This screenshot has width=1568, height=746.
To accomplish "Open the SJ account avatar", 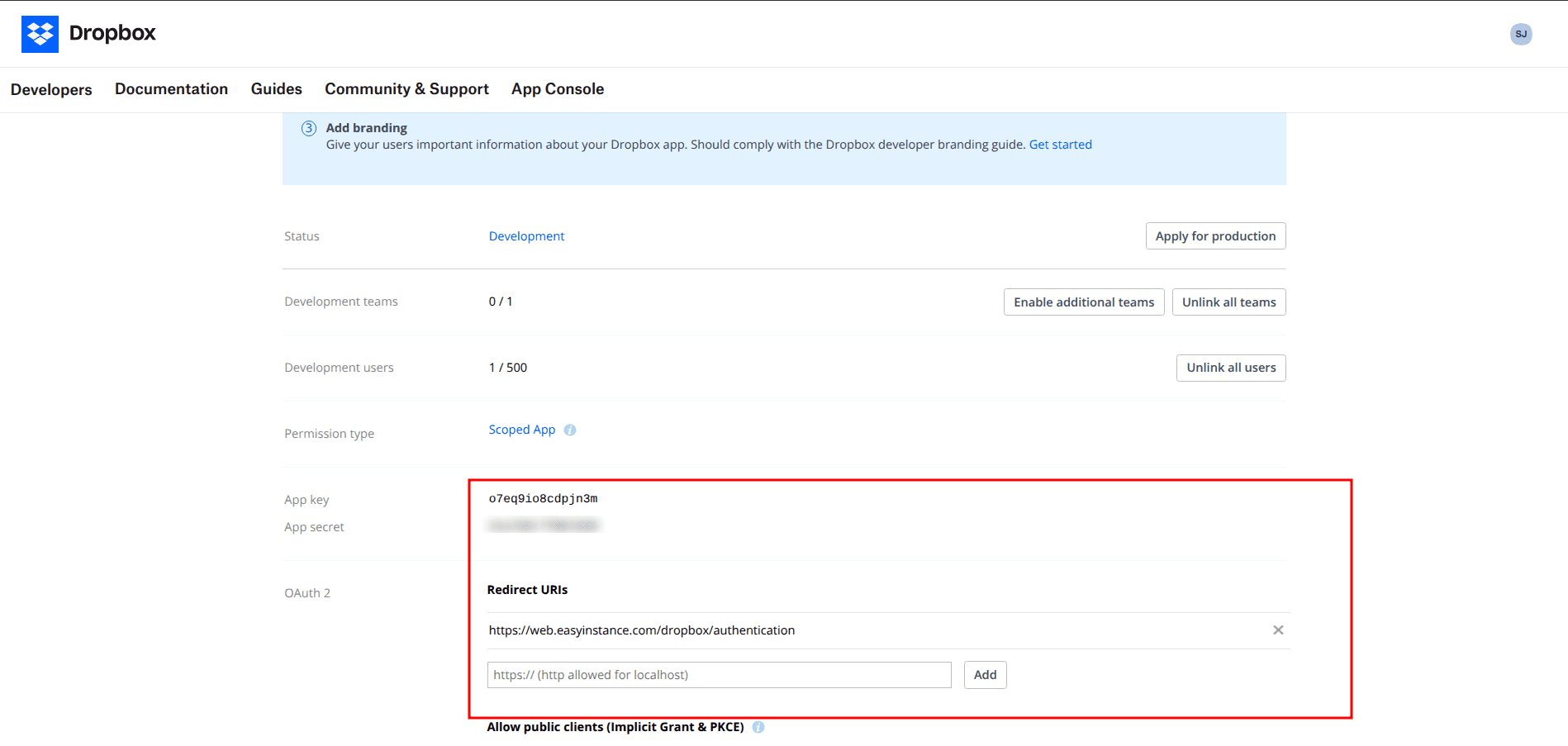I will click(x=1521, y=34).
